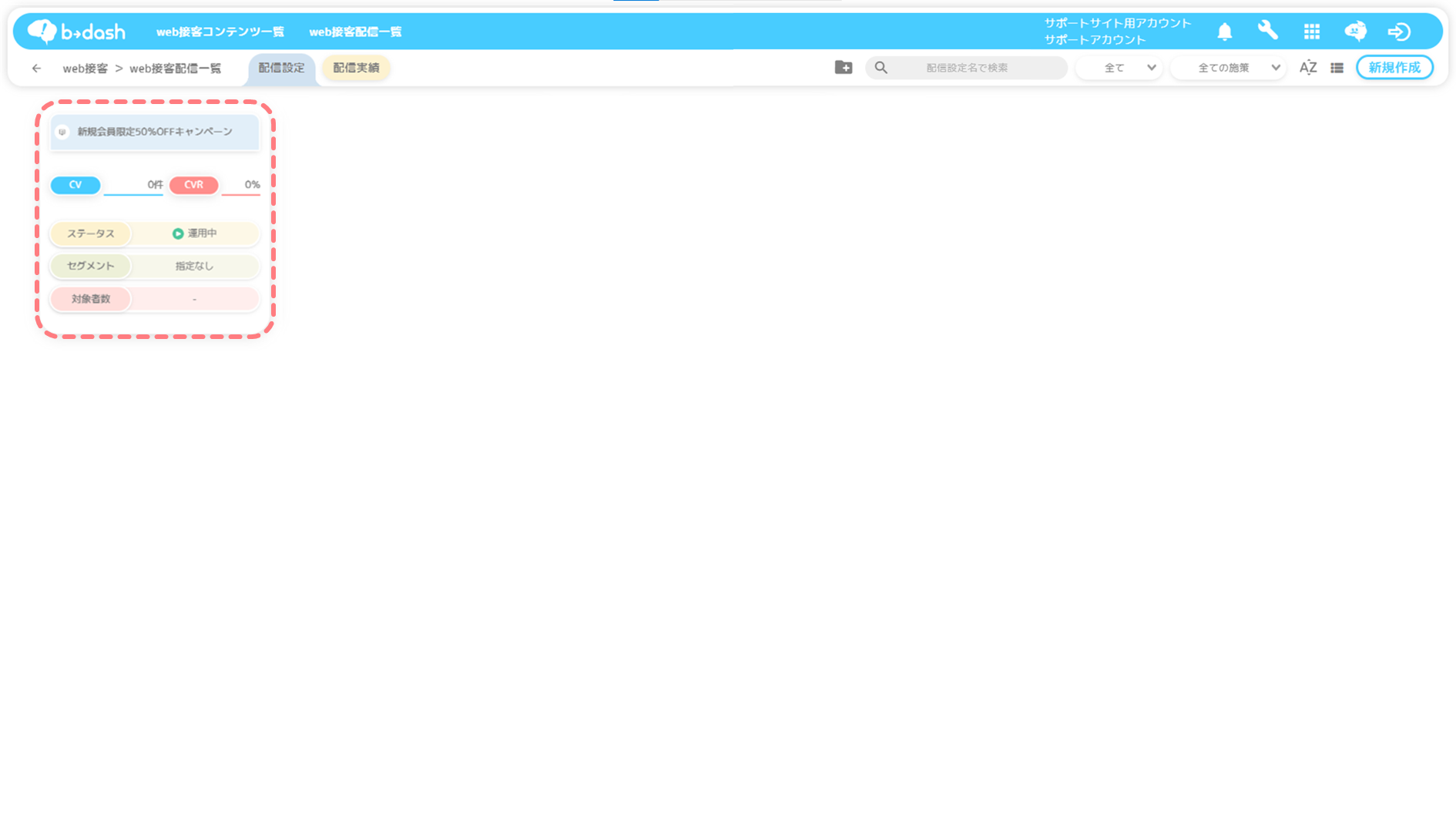Switch to list view icon

point(1337,68)
